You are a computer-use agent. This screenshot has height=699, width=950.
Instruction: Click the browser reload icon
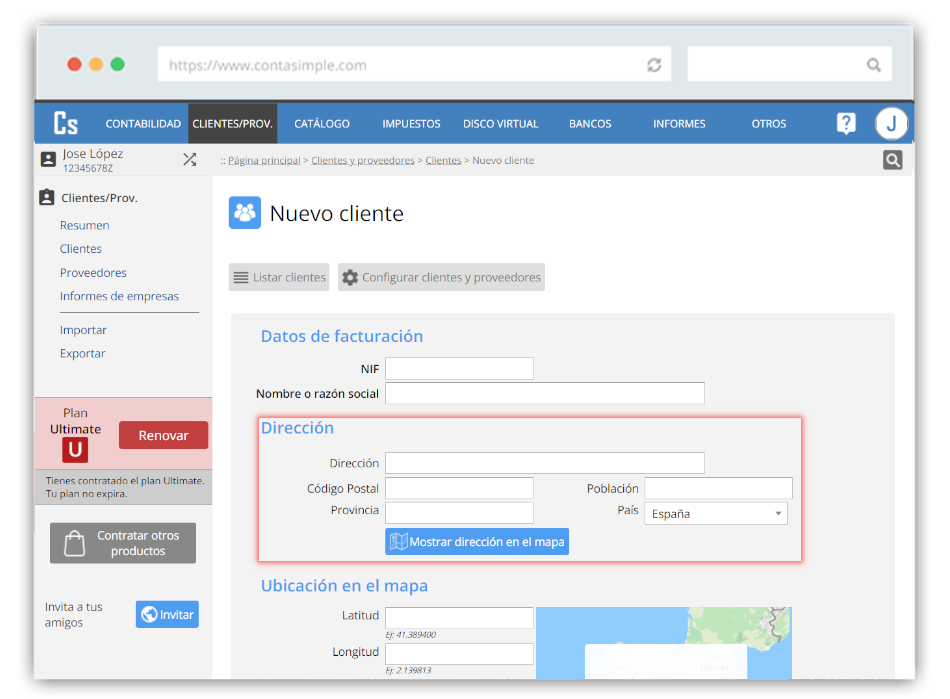pyautogui.click(x=654, y=65)
